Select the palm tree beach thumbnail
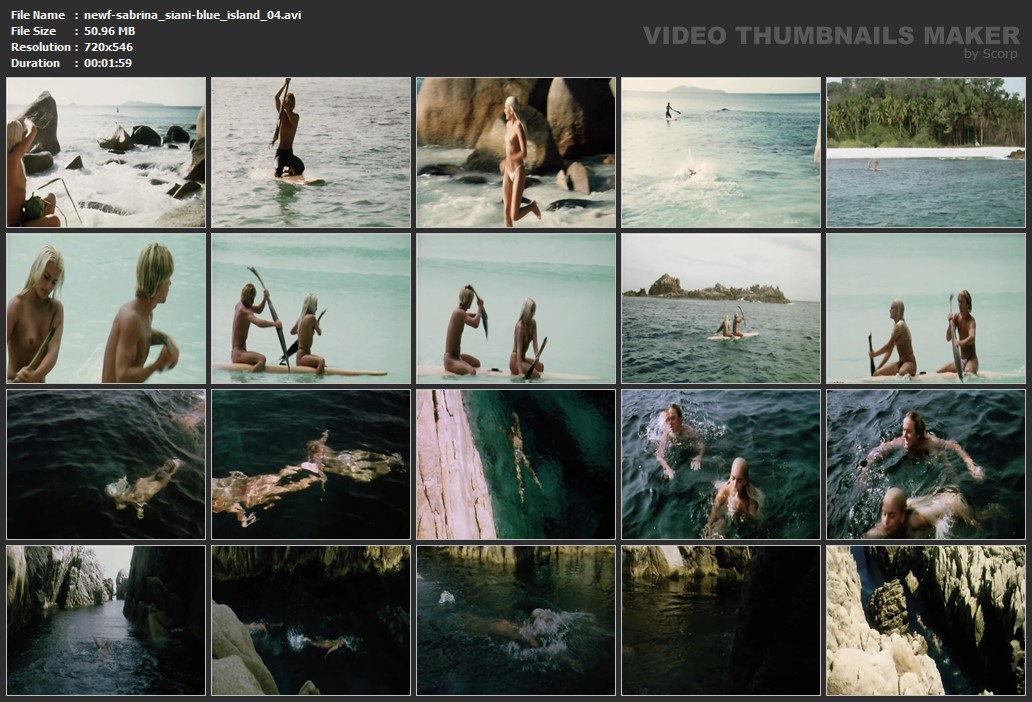The image size is (1032, 702). pos(926,153)
